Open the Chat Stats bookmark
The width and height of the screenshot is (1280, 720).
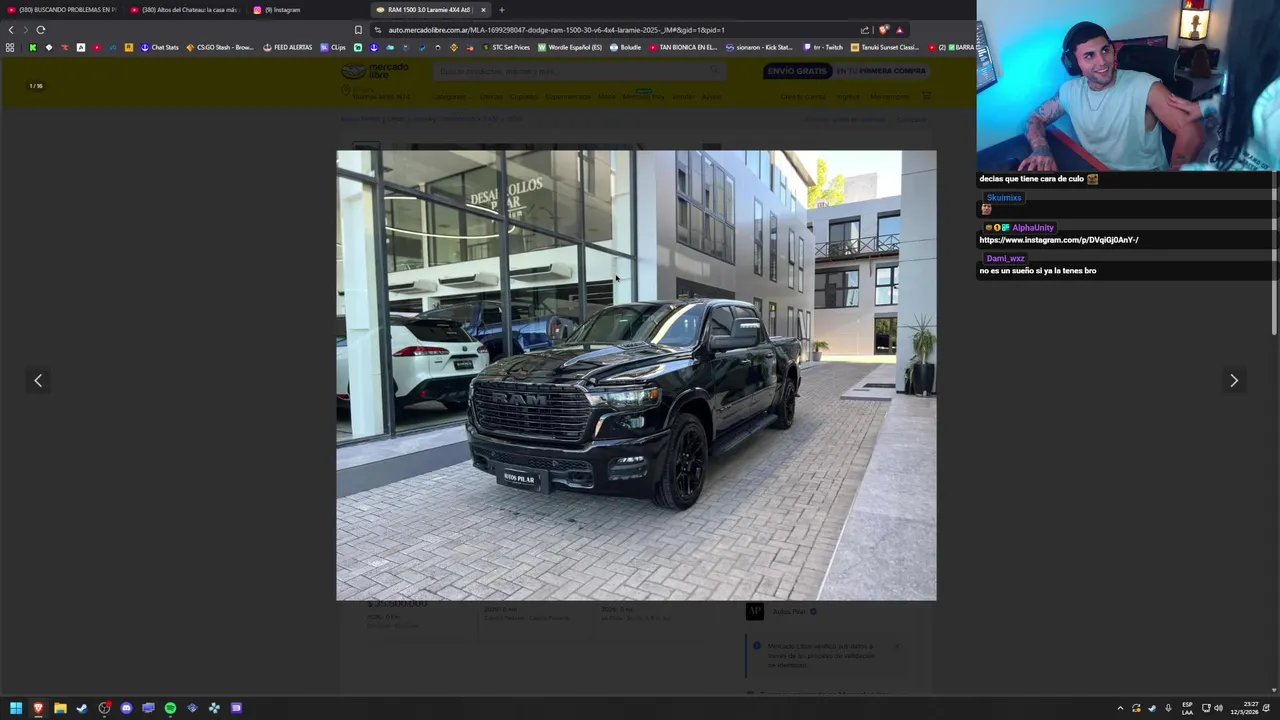pos(160,47)
